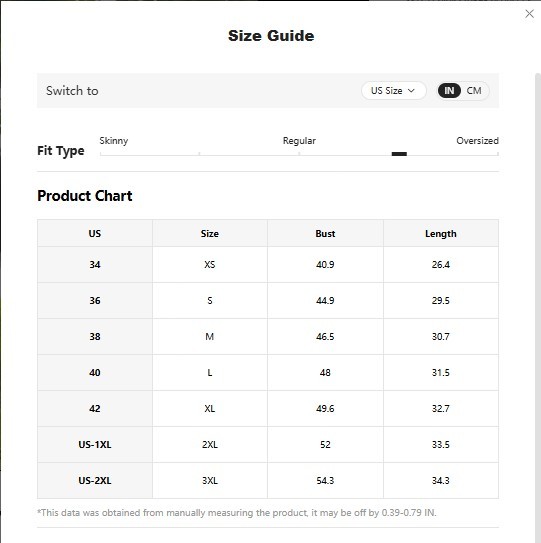Click the Regular fit label
Image resolution: width=541 pixels, height=543 pixels.
299,141
